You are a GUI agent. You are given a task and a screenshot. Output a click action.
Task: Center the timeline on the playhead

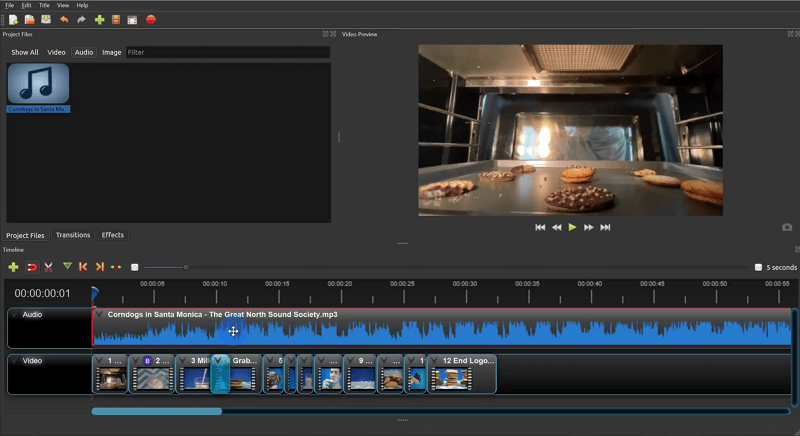[x=116, y=267]
